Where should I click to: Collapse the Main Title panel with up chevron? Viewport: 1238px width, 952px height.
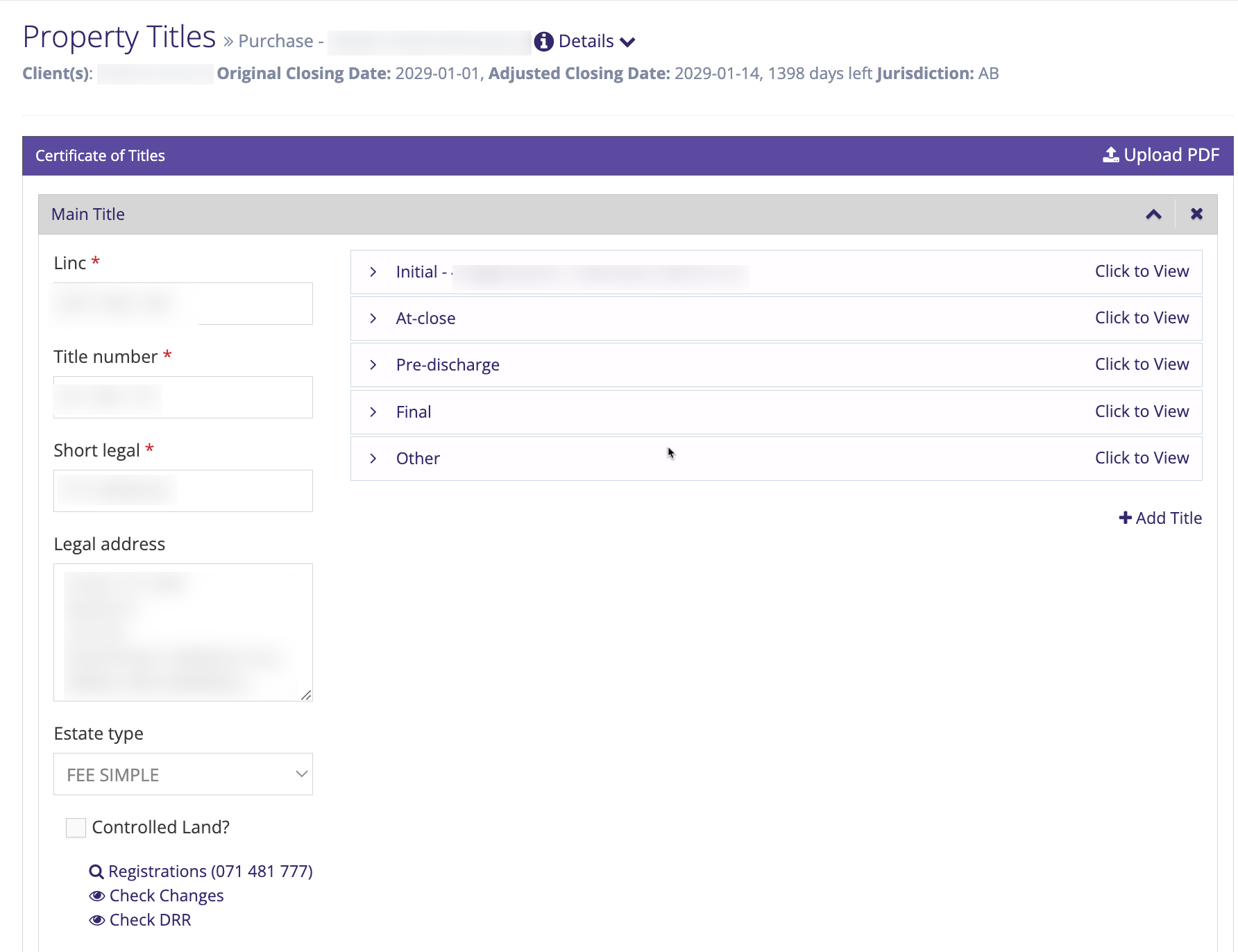[x=1153, y=214]
